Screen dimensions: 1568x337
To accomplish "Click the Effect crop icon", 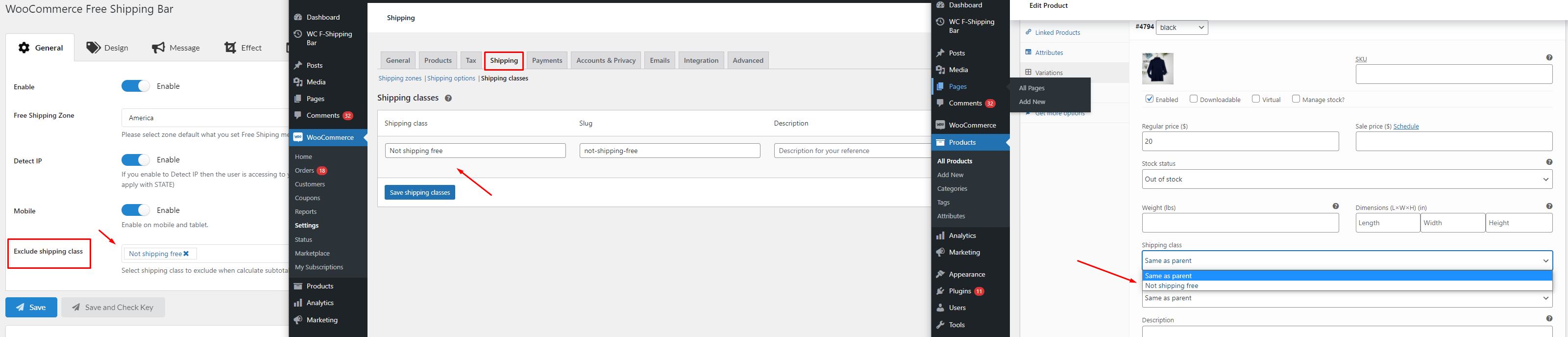I will pos(230,48).
